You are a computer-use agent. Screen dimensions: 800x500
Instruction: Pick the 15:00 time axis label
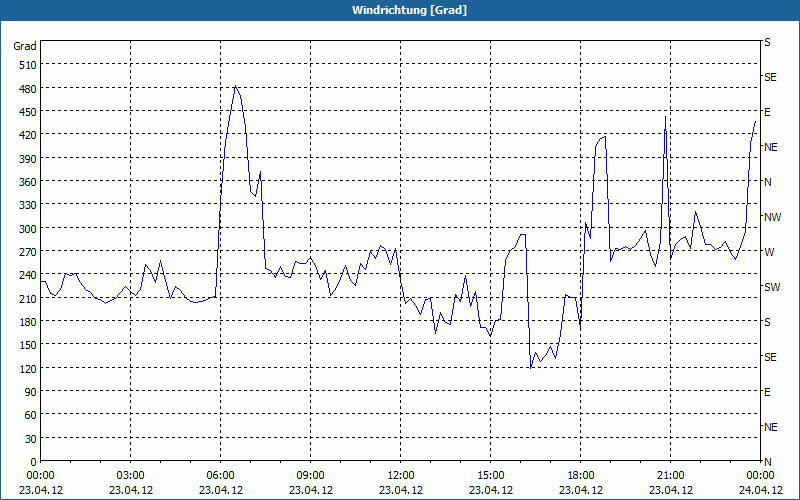[x=491, y=476]
